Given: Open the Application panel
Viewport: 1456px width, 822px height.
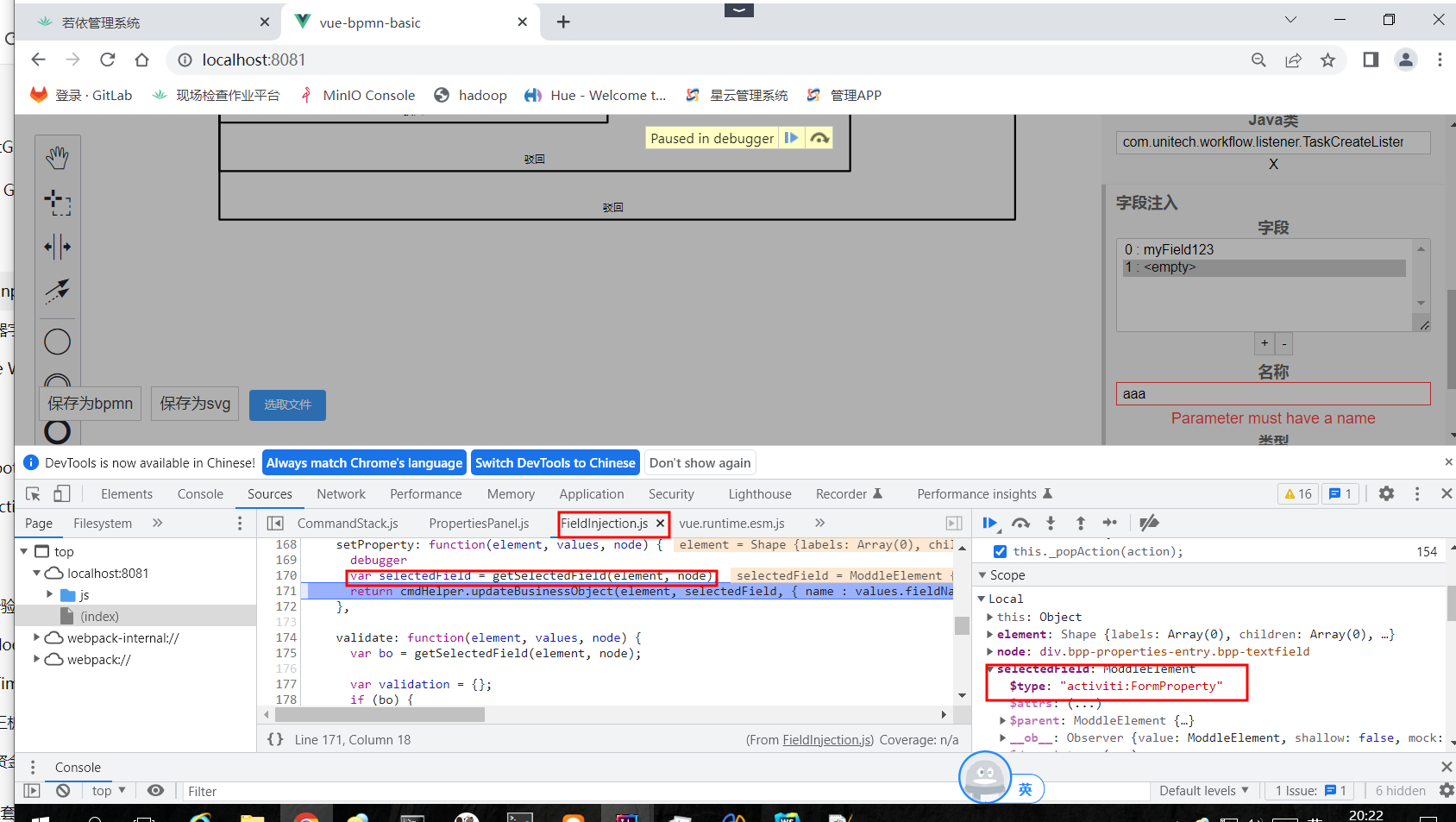Looking at the screenshot, I should coord(592,494).
